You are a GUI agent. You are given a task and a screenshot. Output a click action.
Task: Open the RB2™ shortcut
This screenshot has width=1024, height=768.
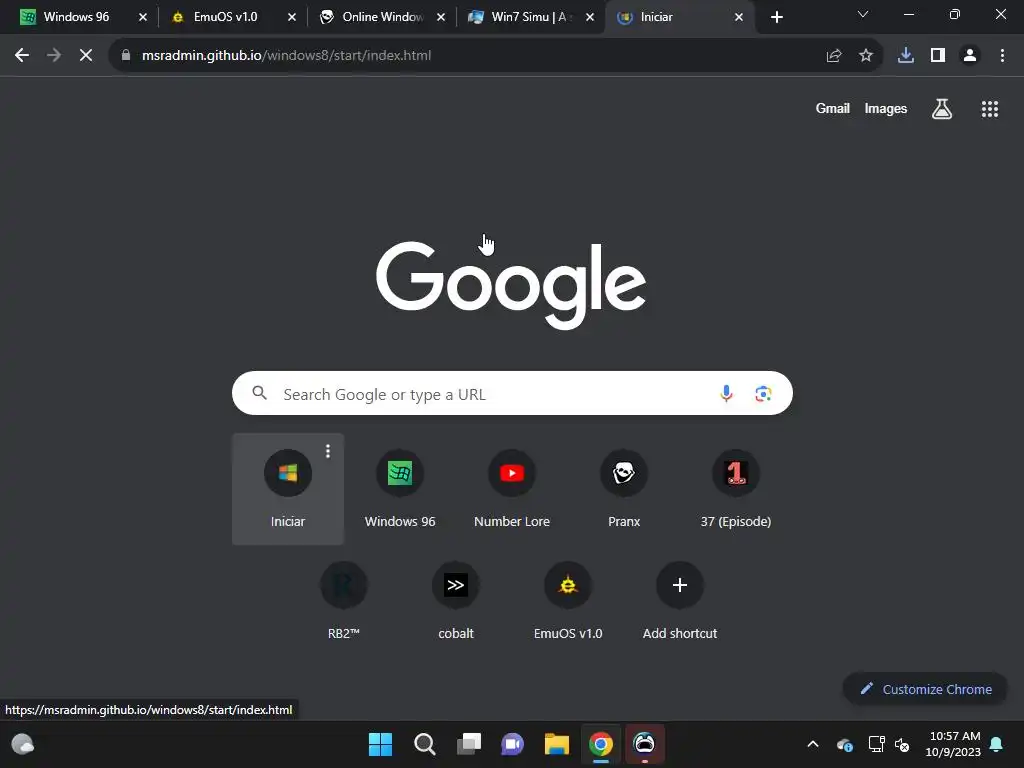point(344,601)
